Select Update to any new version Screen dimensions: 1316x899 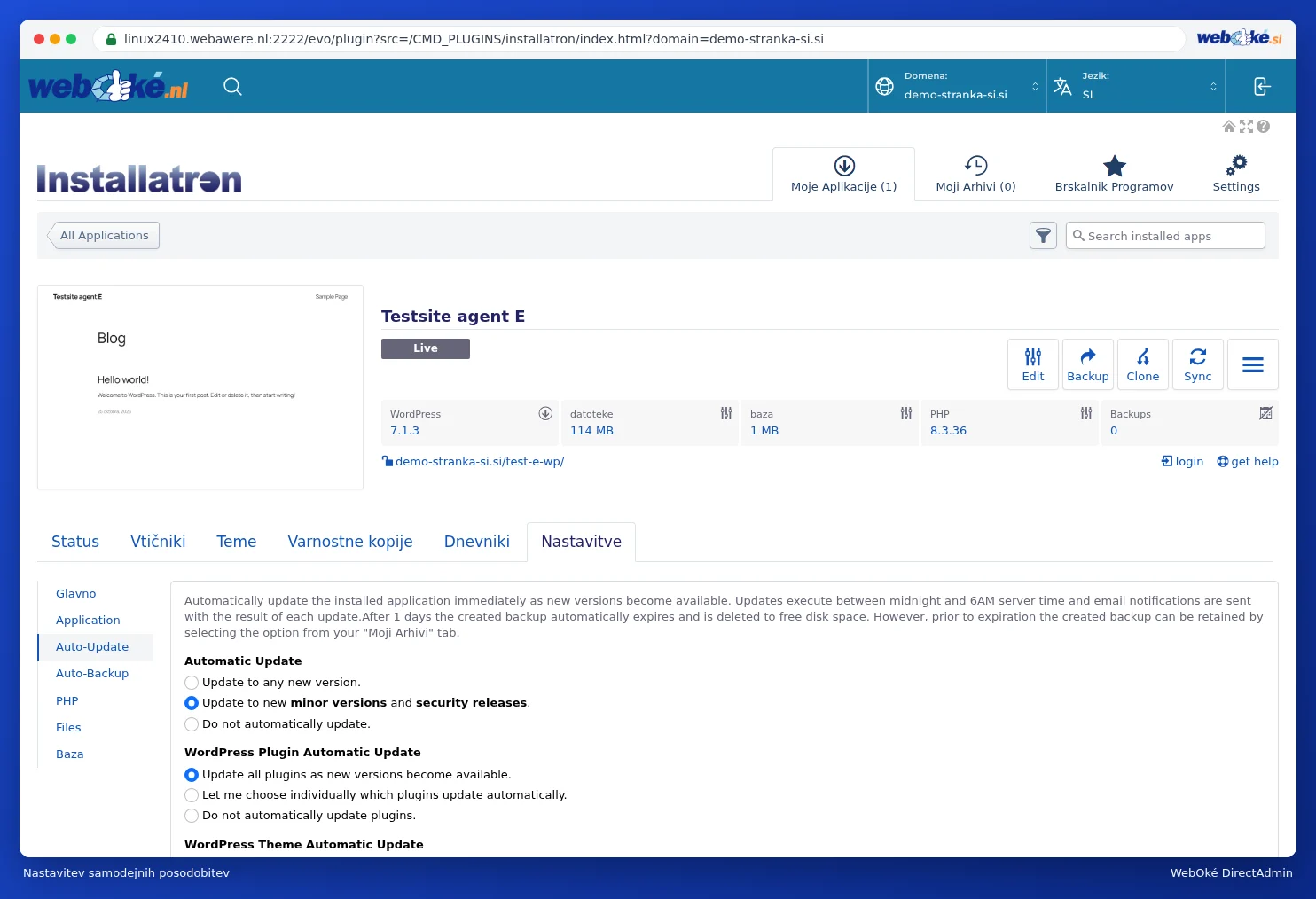coord(192,683)
